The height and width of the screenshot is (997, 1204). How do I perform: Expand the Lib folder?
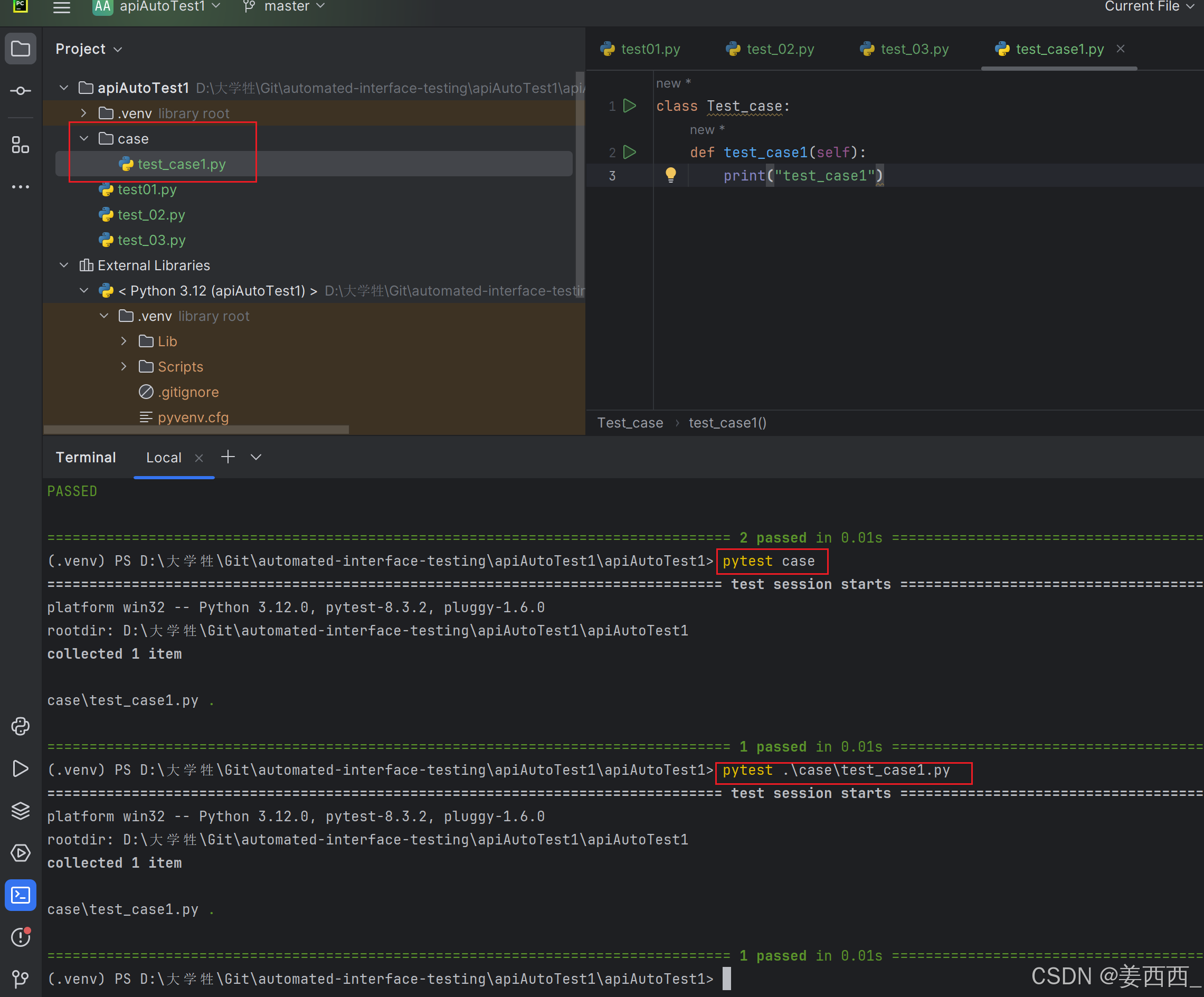tap(124, 341)
